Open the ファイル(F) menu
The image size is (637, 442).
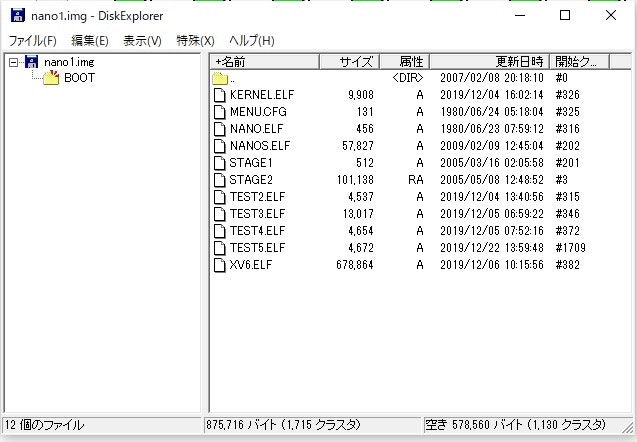(x=32, y=41)
